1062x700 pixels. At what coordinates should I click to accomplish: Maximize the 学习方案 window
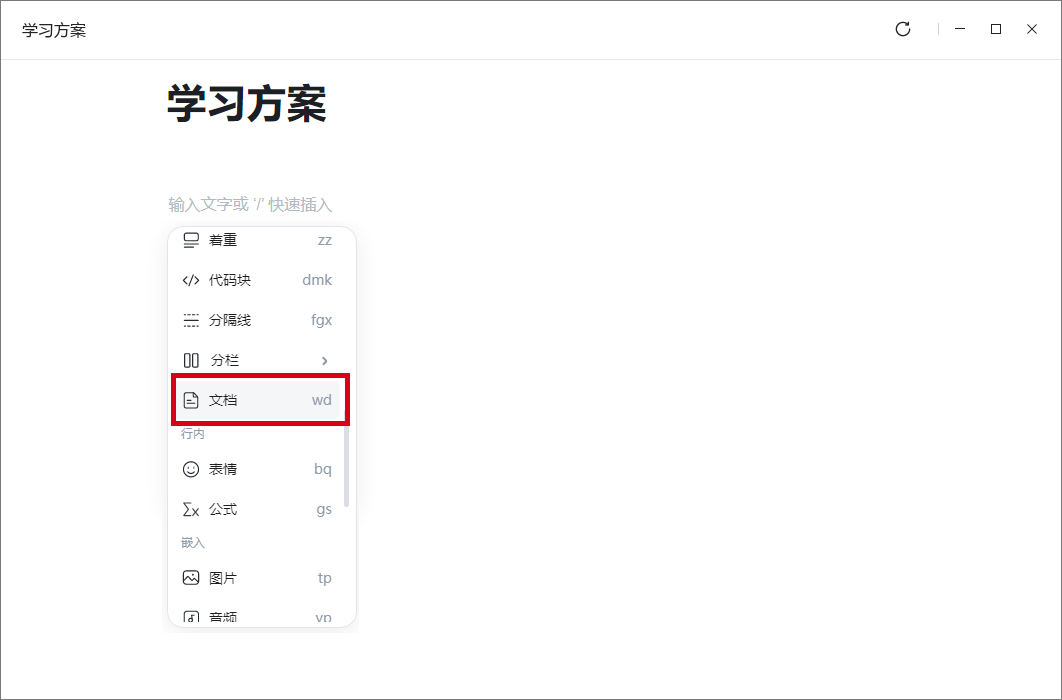pyautogui.click(x=996, y=29)
